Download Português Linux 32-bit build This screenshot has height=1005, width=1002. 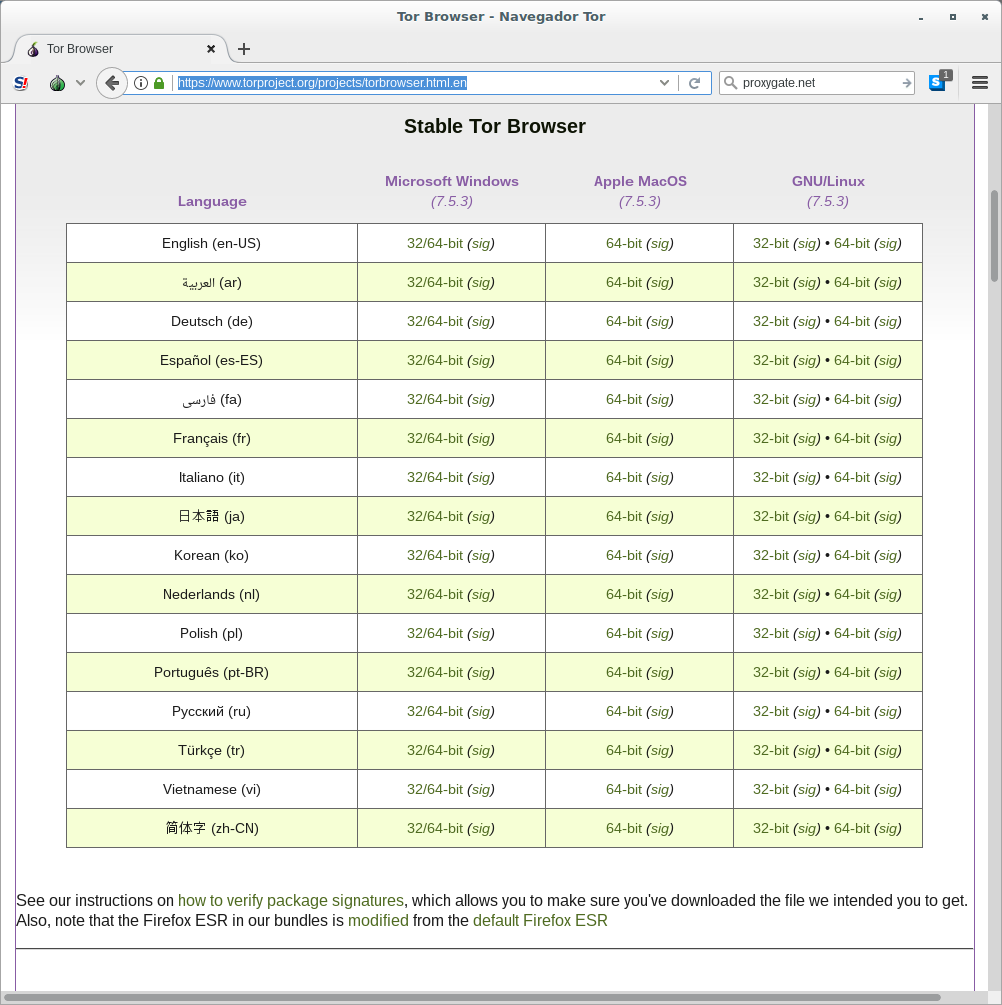[771, 673]
